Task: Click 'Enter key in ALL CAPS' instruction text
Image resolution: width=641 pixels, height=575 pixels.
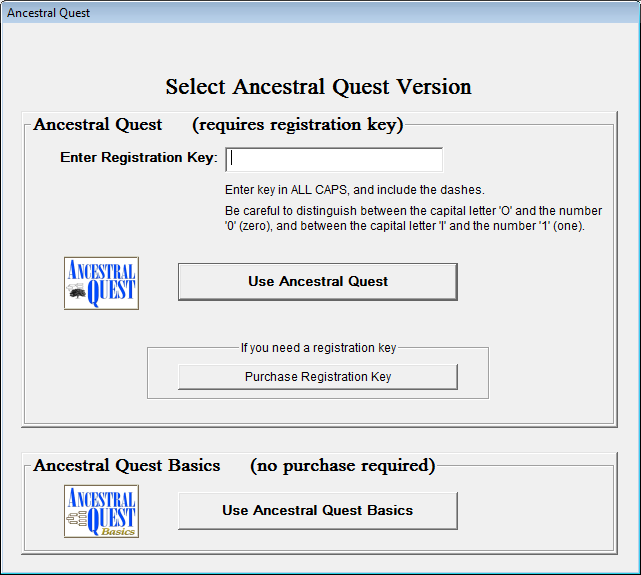Action: [x=354, y=190]
